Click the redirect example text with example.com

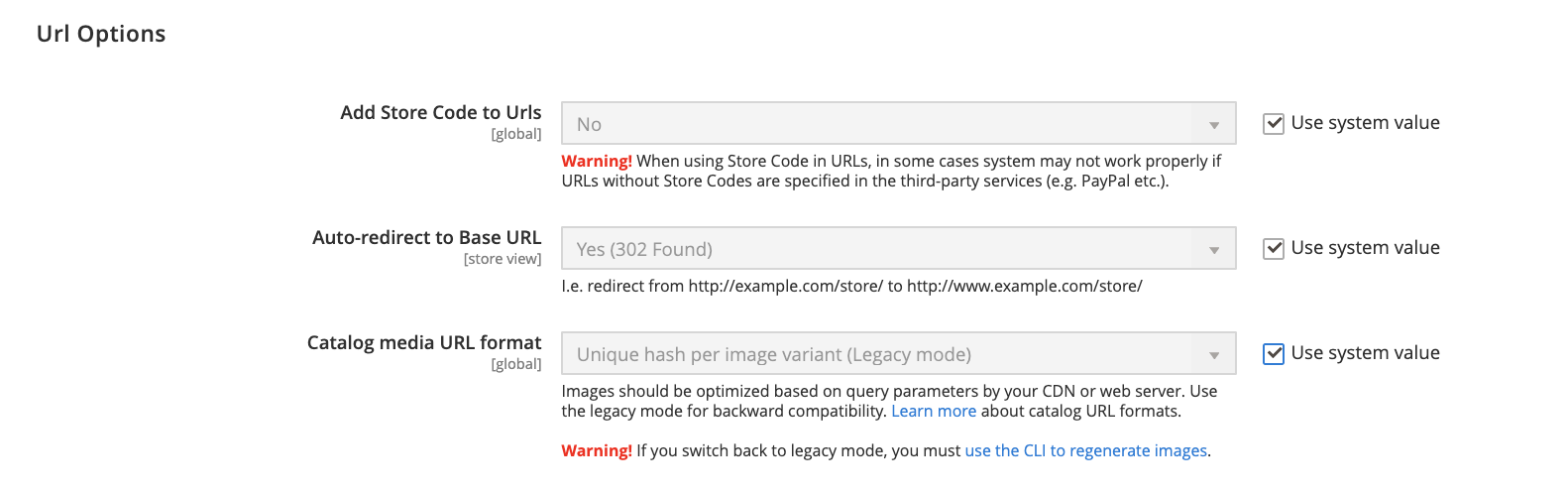click(851, 286)
